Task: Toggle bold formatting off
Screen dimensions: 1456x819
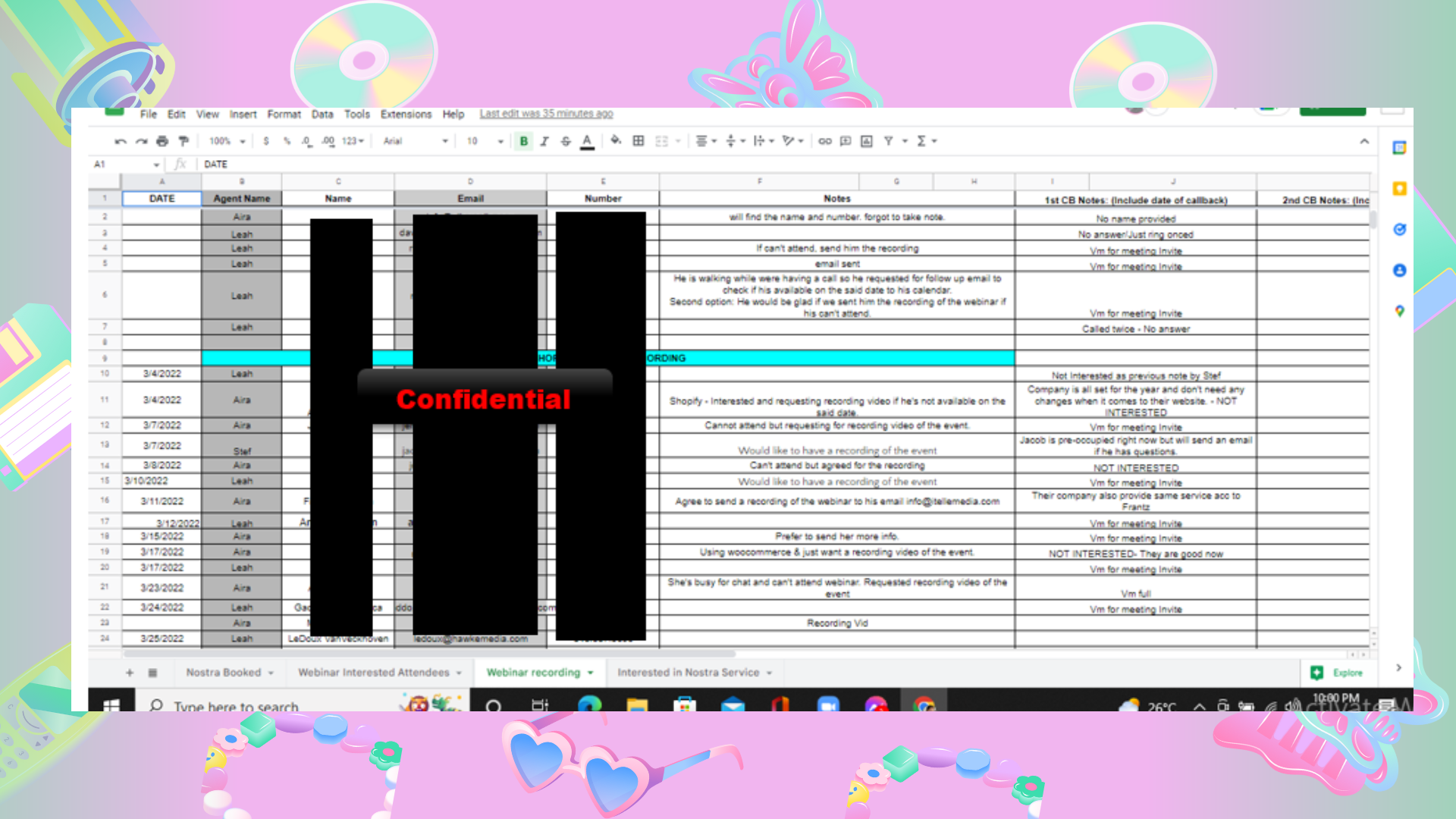Action: pyautogui.click(x=523, y=141)
